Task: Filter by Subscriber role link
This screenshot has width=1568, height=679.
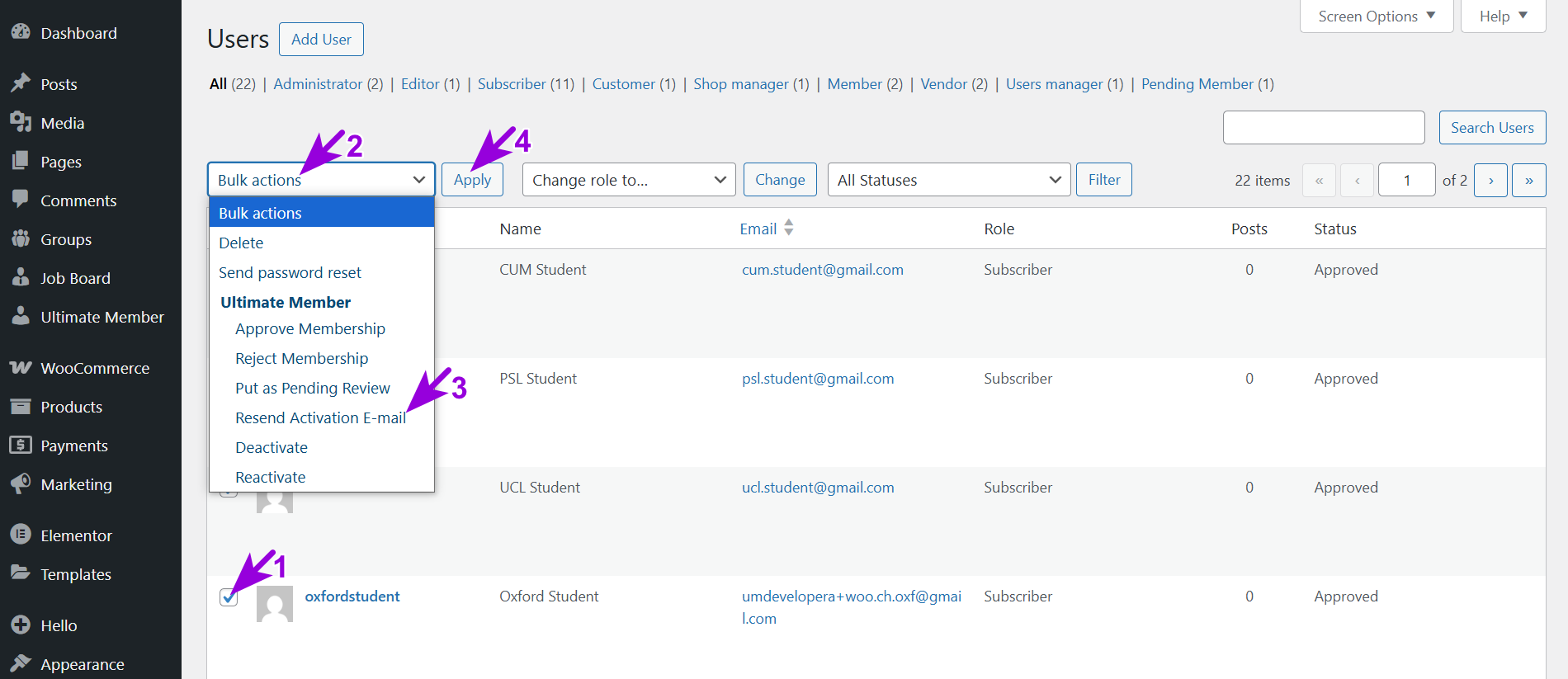Action: [x=526, y=84]
